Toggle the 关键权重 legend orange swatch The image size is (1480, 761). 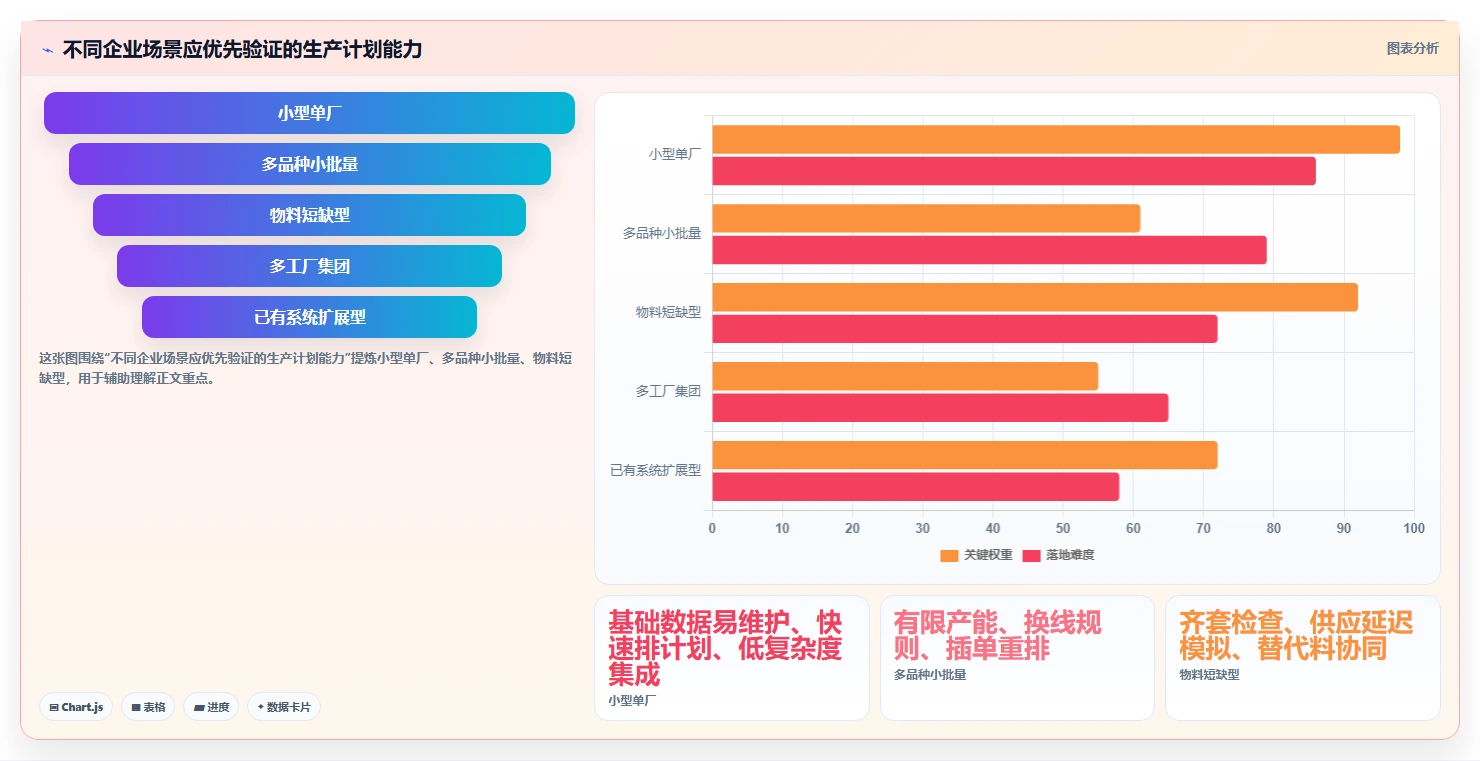[949, 555]
